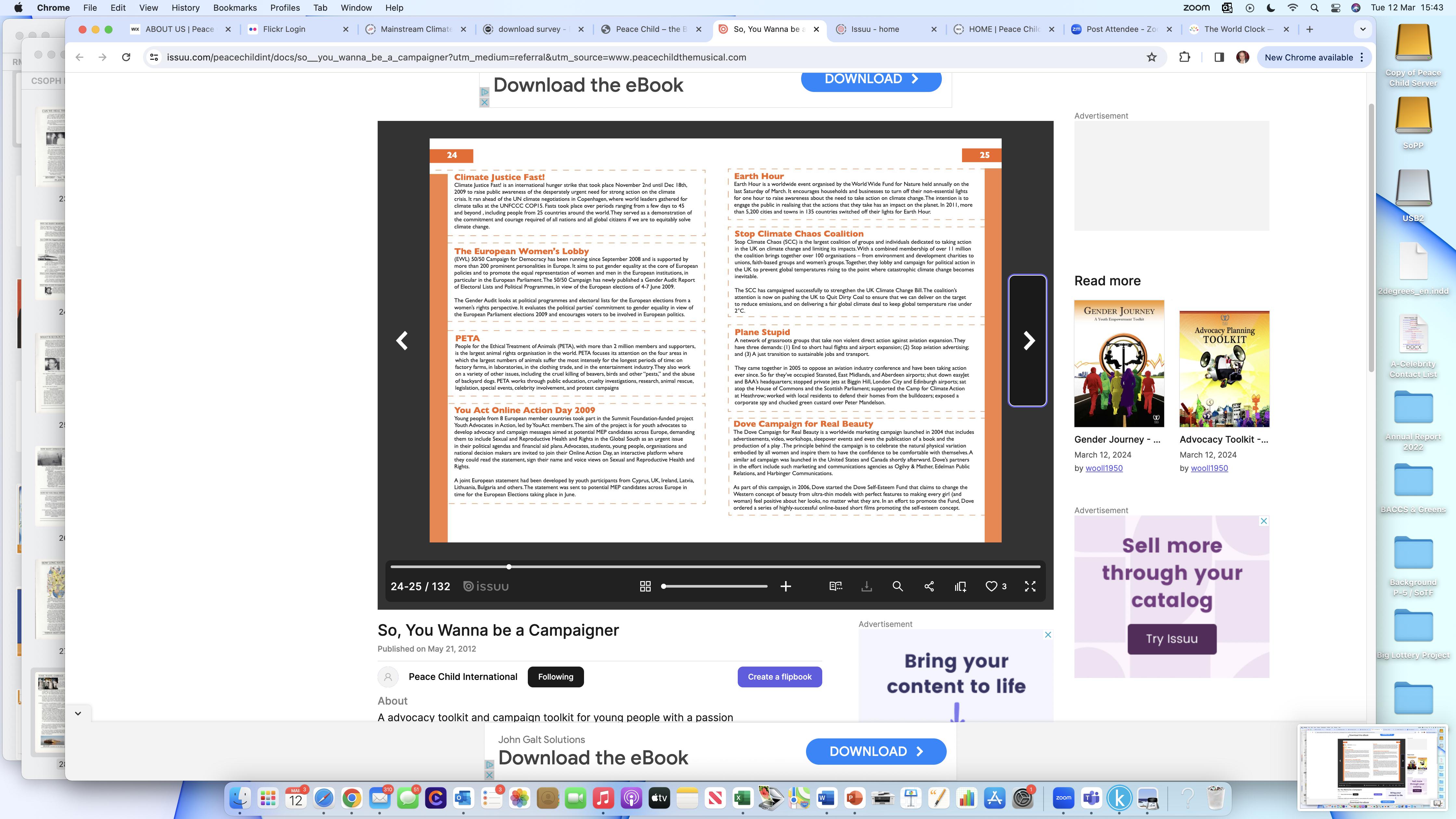
Task: Open the Bookmarks menu in menu bar
Action: (235, 8)
